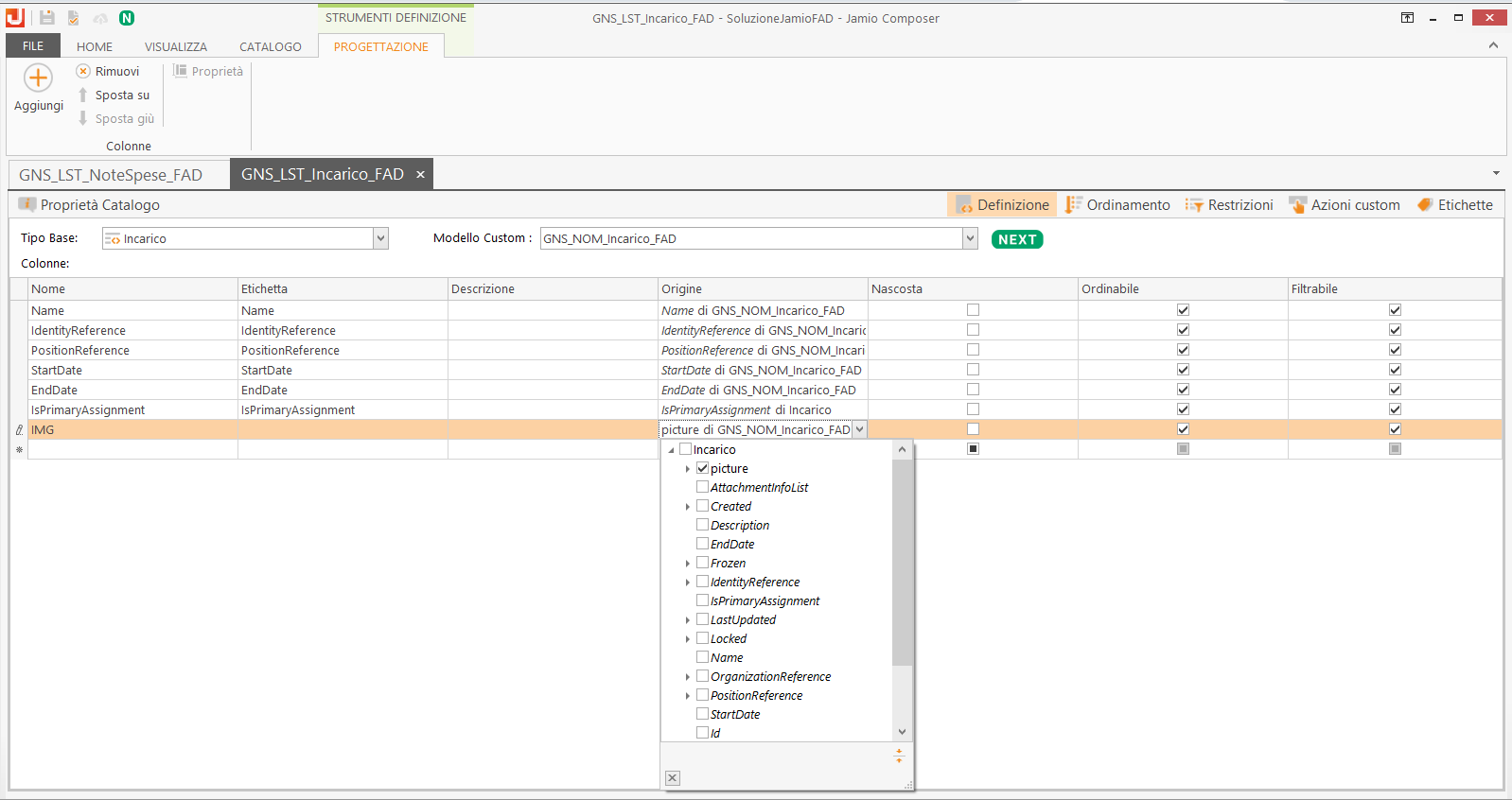This screenshot has height=800, width=1512.
Task: Open the Tipo Base dropdown
Action: (x=380, y=238)
